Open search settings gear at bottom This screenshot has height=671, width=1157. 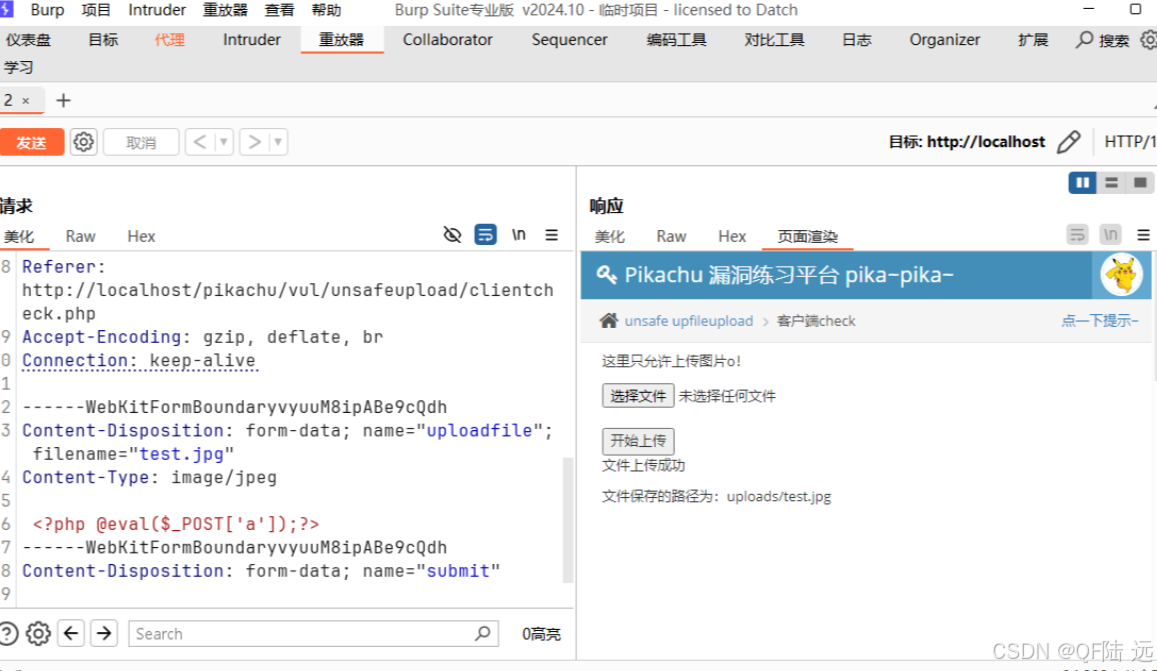click(38, 633)
